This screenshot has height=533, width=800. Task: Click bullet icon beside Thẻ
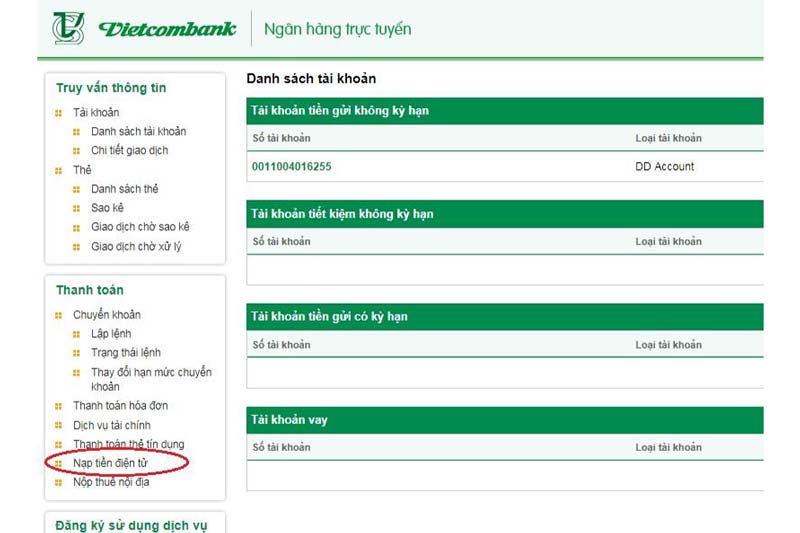point(58,171)
